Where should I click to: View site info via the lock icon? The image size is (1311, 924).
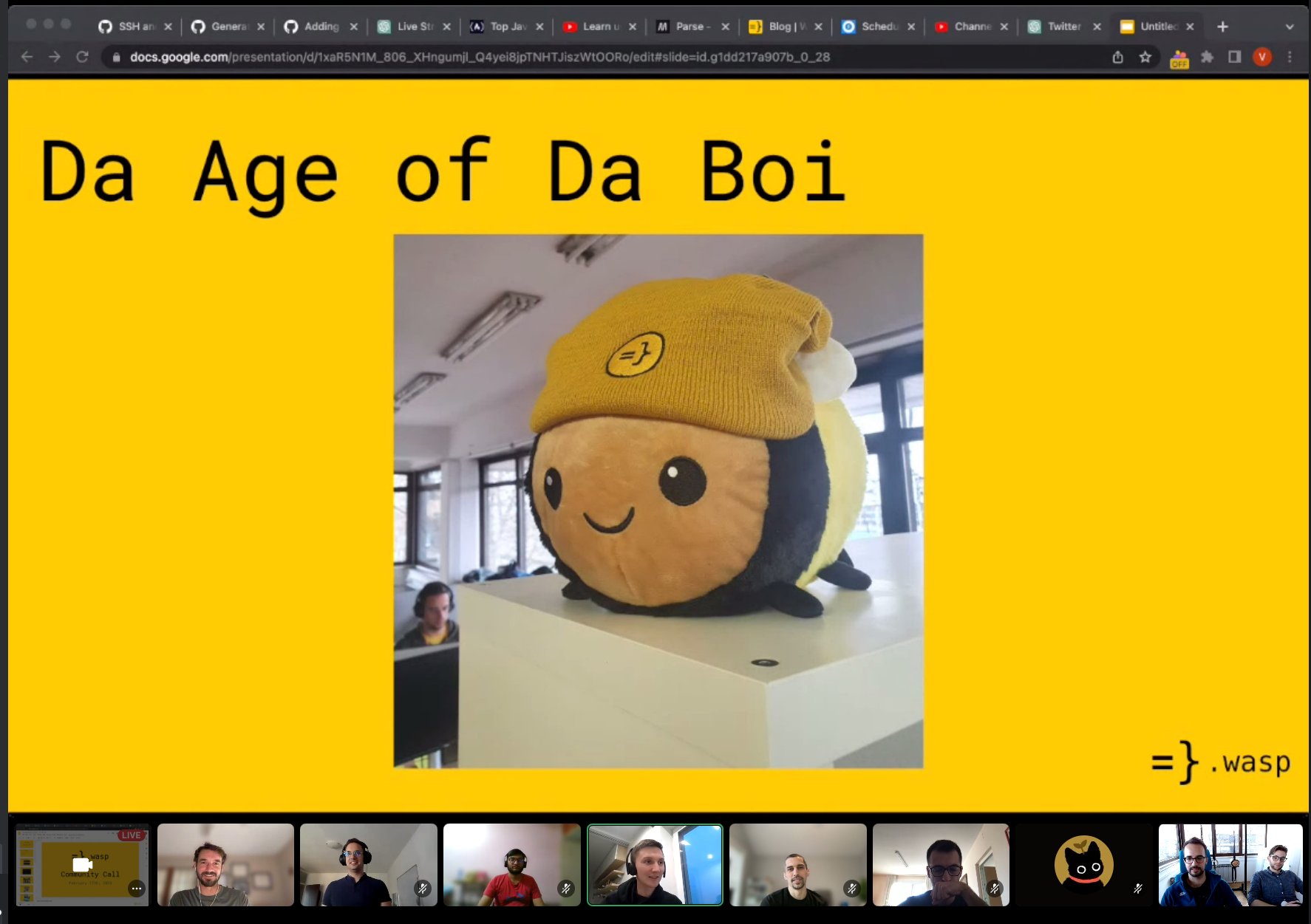116,57
